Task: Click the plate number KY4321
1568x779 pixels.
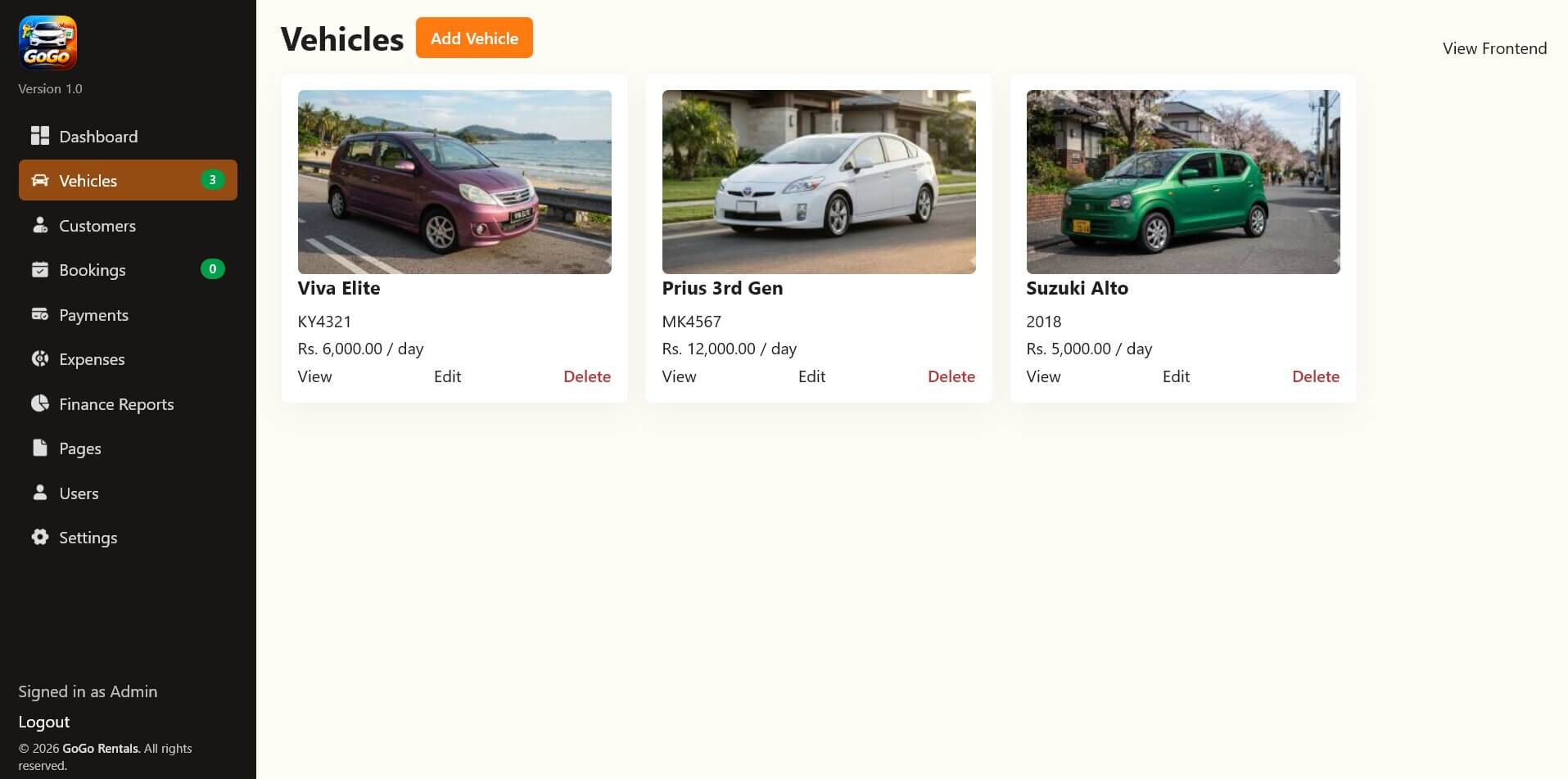Action: (x=324, y=322)
